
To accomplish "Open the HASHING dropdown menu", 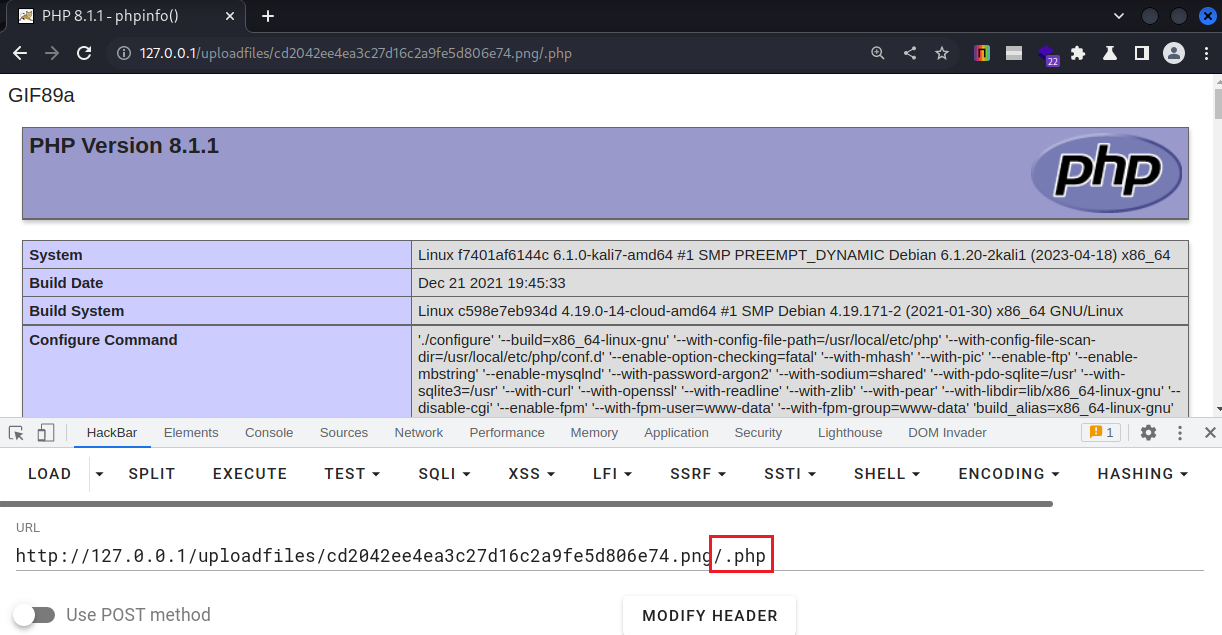I will tap(1143, 474).
